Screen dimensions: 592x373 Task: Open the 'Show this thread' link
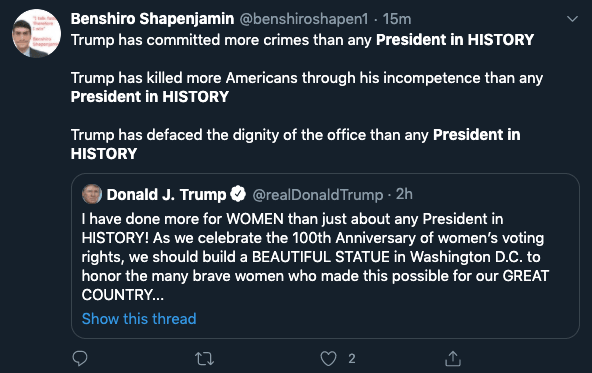tap(139, 319)
